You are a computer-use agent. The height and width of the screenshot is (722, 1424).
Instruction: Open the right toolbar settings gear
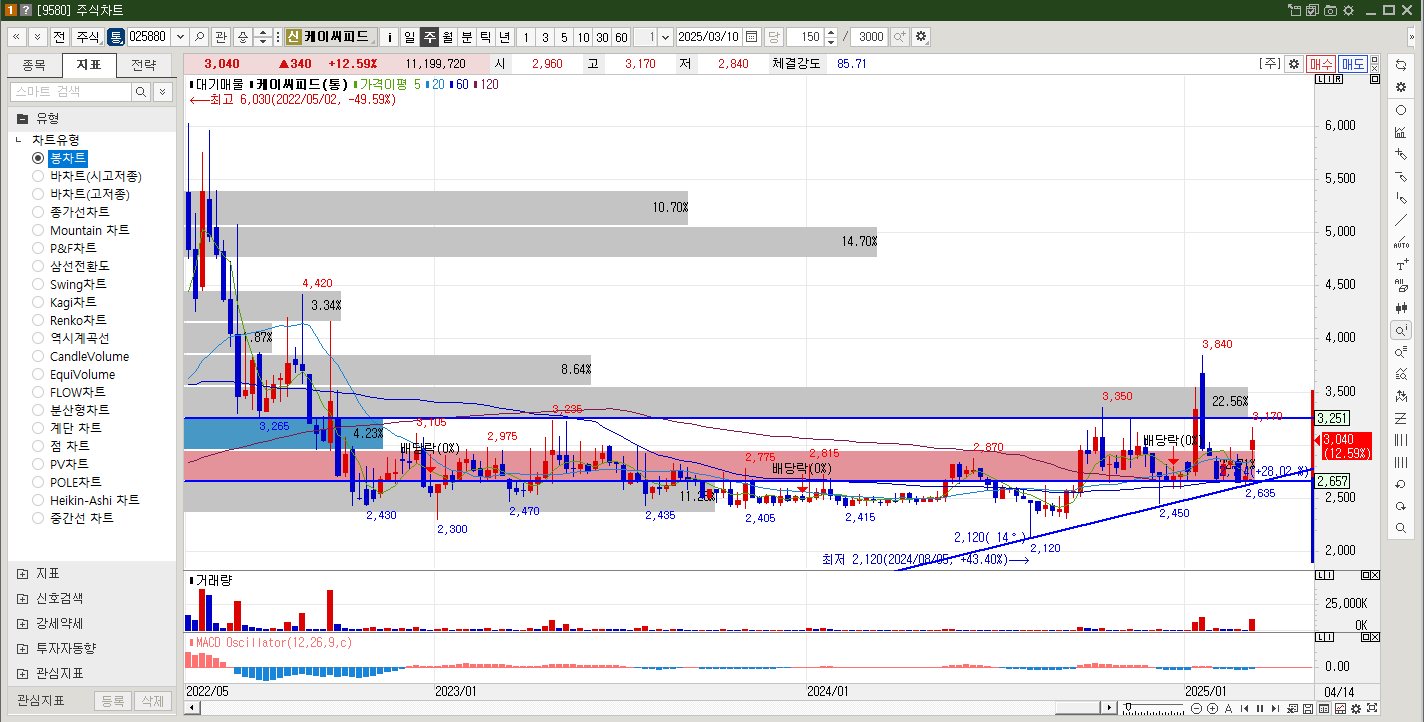click(1401, 87)
